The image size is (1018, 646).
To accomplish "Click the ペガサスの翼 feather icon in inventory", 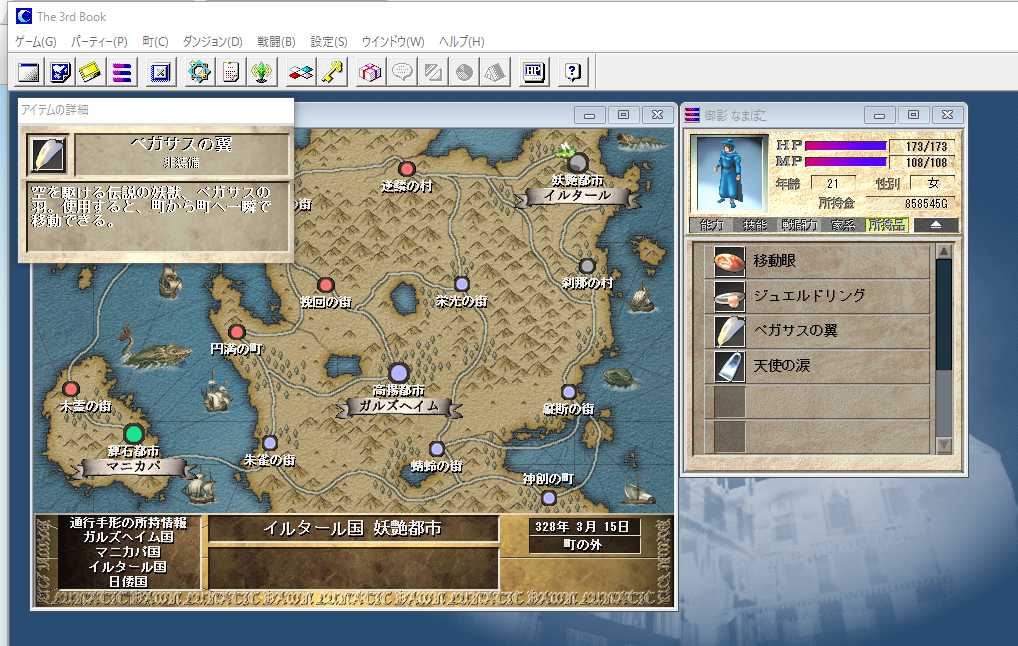I will point(729,332).
